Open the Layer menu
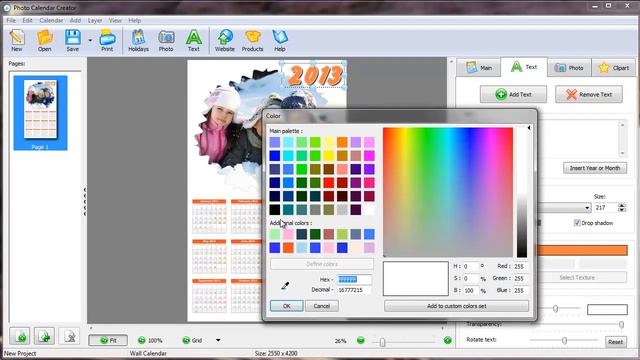 [x=95, y=20]
